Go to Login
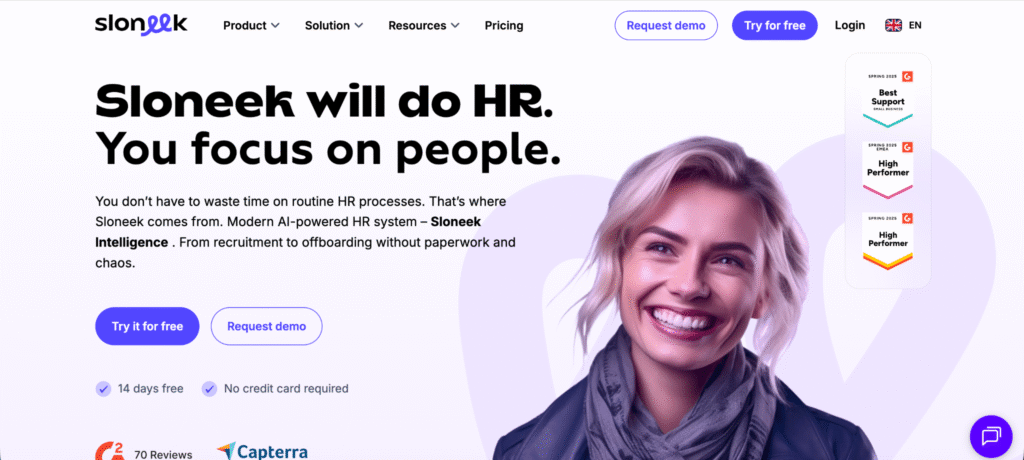Screen dimensions: 1024x460 850,25
